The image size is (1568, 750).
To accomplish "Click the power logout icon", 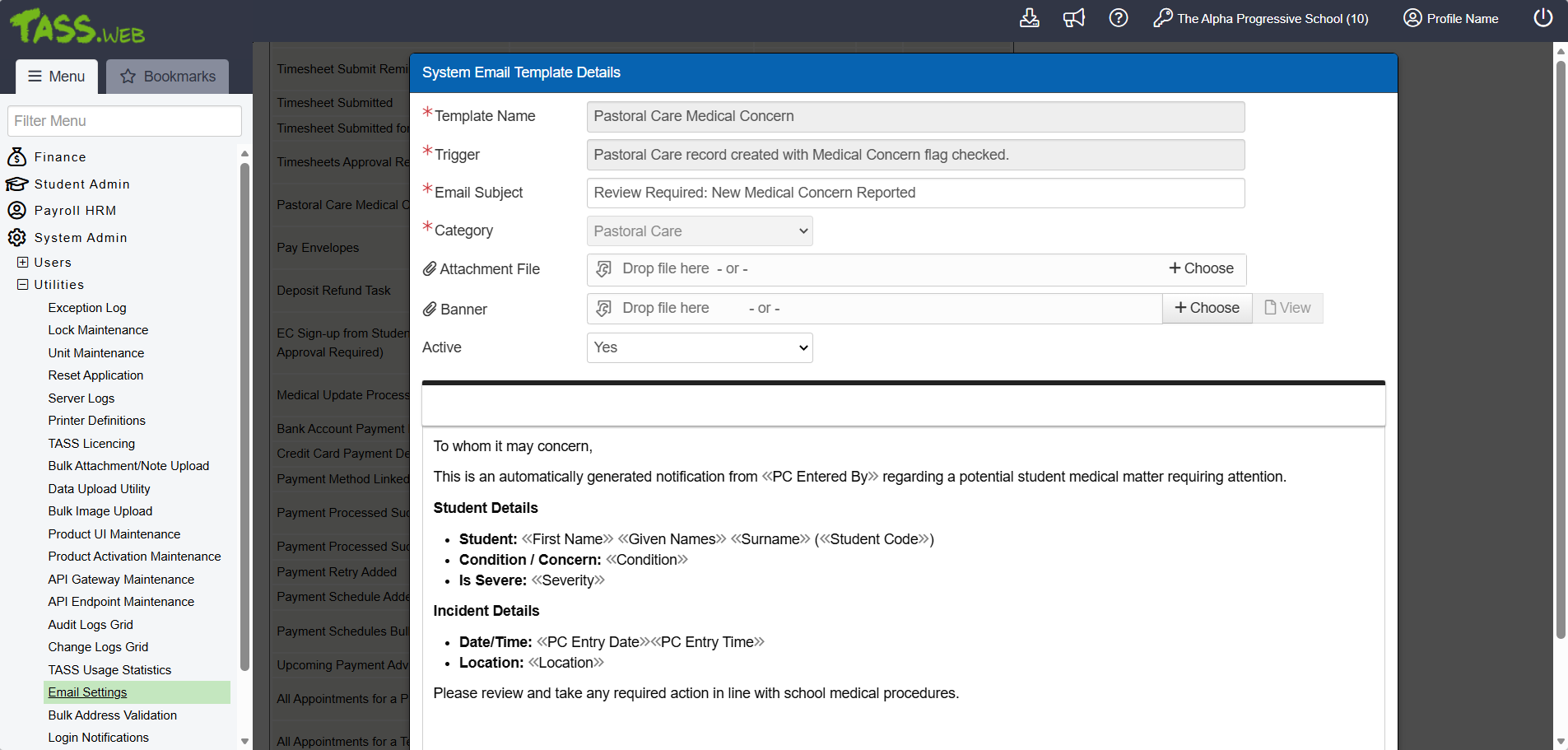I will click(1543, 18).
